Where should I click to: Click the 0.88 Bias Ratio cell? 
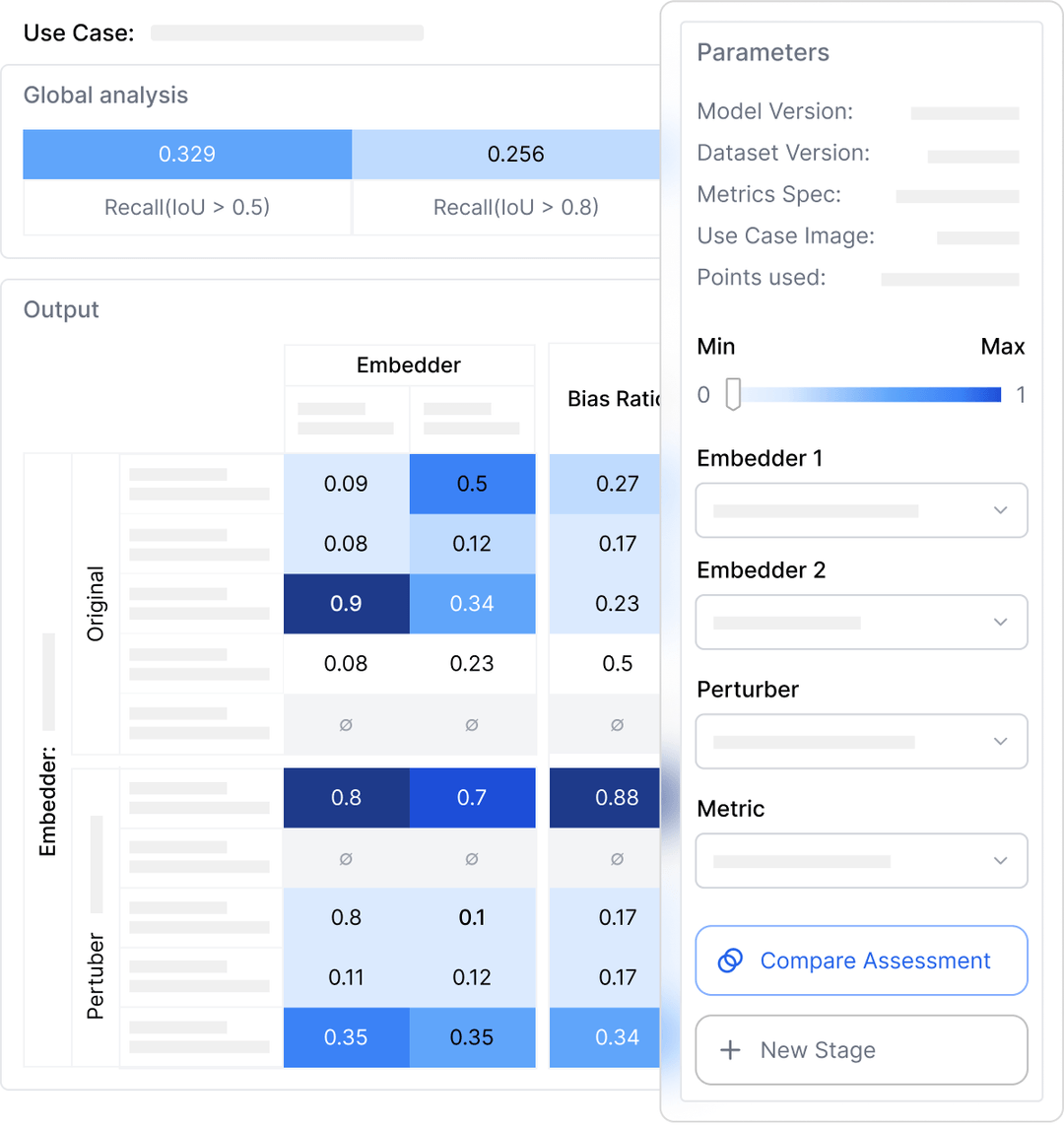(604, 797)
